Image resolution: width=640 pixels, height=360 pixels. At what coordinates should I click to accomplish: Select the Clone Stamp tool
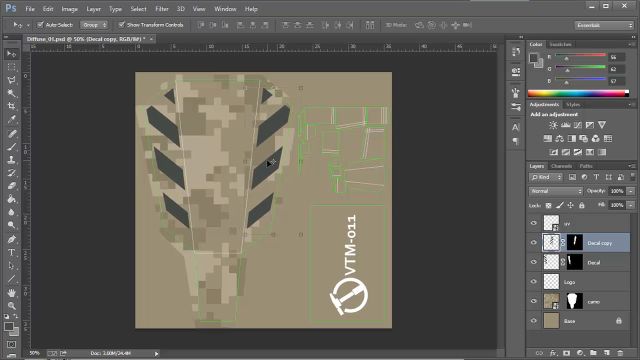point(11,160)
